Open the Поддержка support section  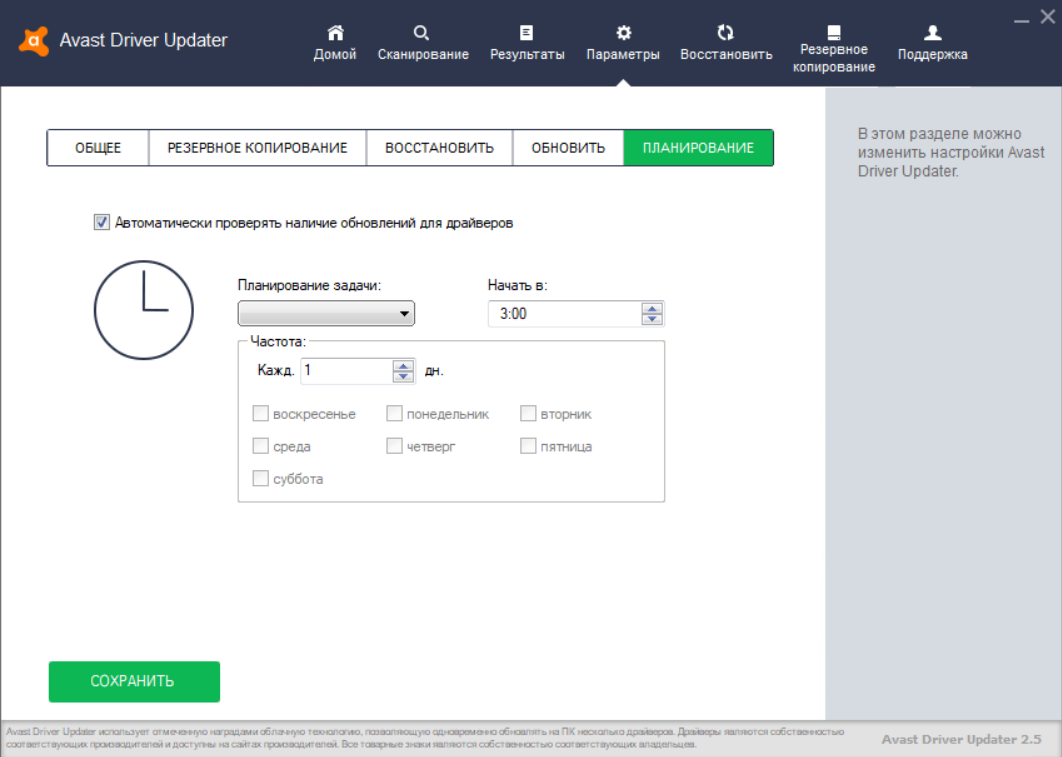933,43
